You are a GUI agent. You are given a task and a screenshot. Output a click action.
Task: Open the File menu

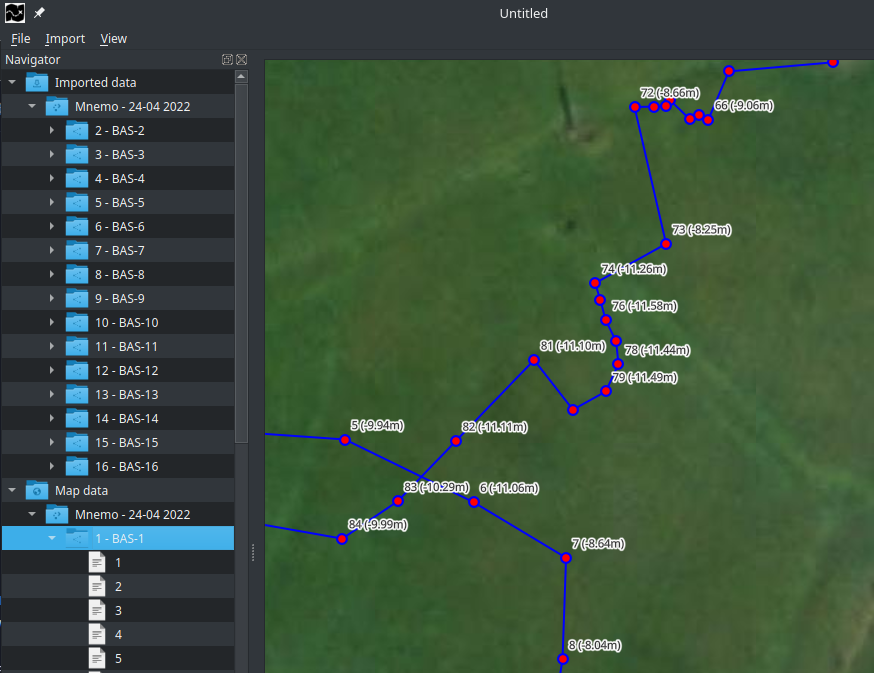click(x=21, y=38)
